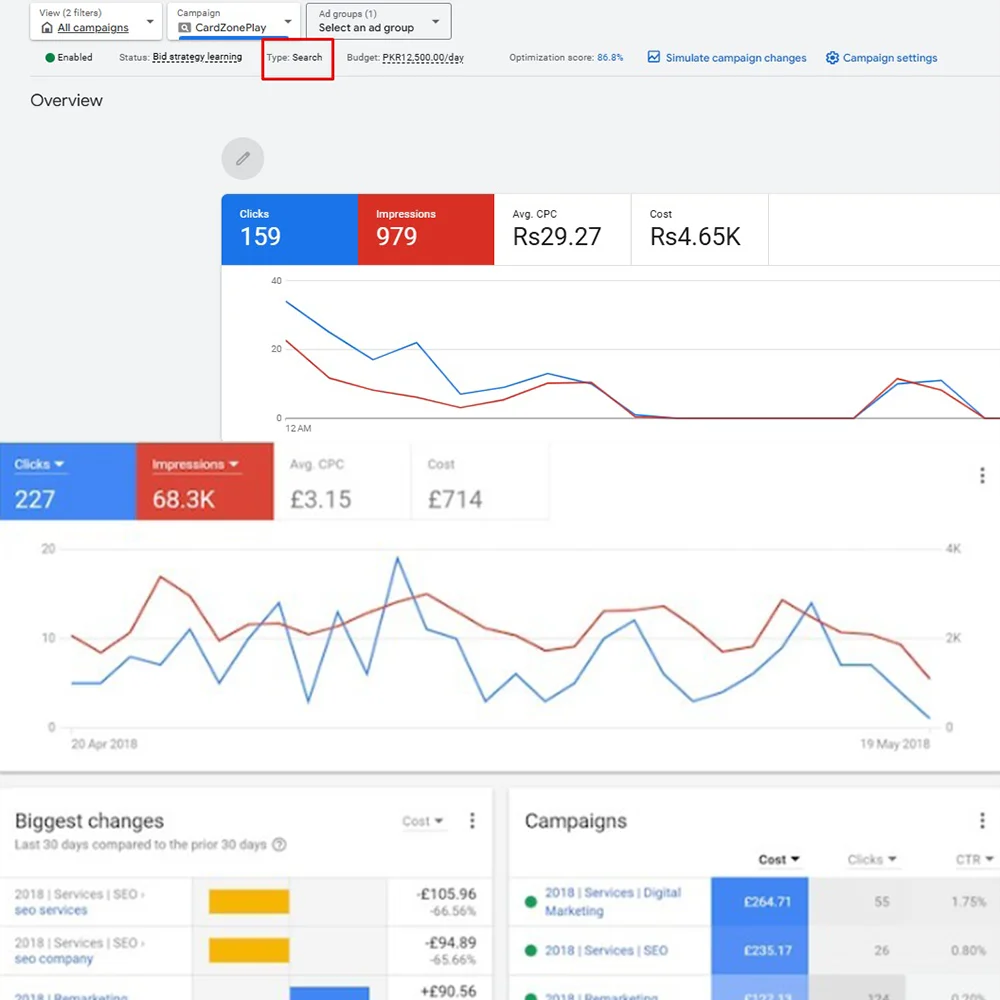Select the Clicks 159 metric tile
1000x1000 pixels.
pyautogui.click(x=289, y=229)
